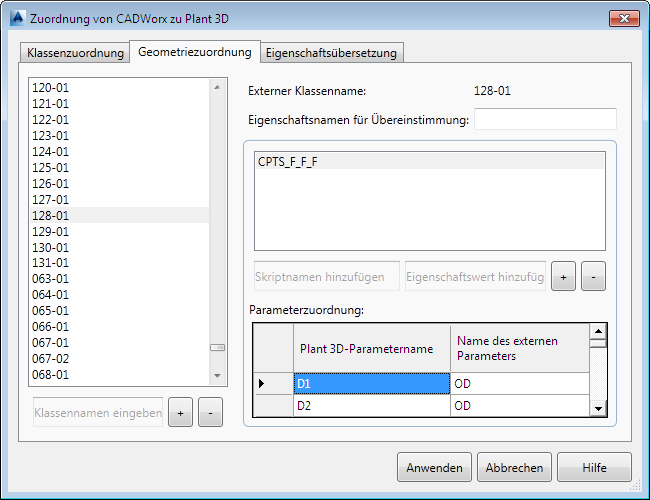Image resolution: width=650 pixels, height=500 pixels.
Task: Select the Geometriezuordnung tab
Action: point(195,52)
